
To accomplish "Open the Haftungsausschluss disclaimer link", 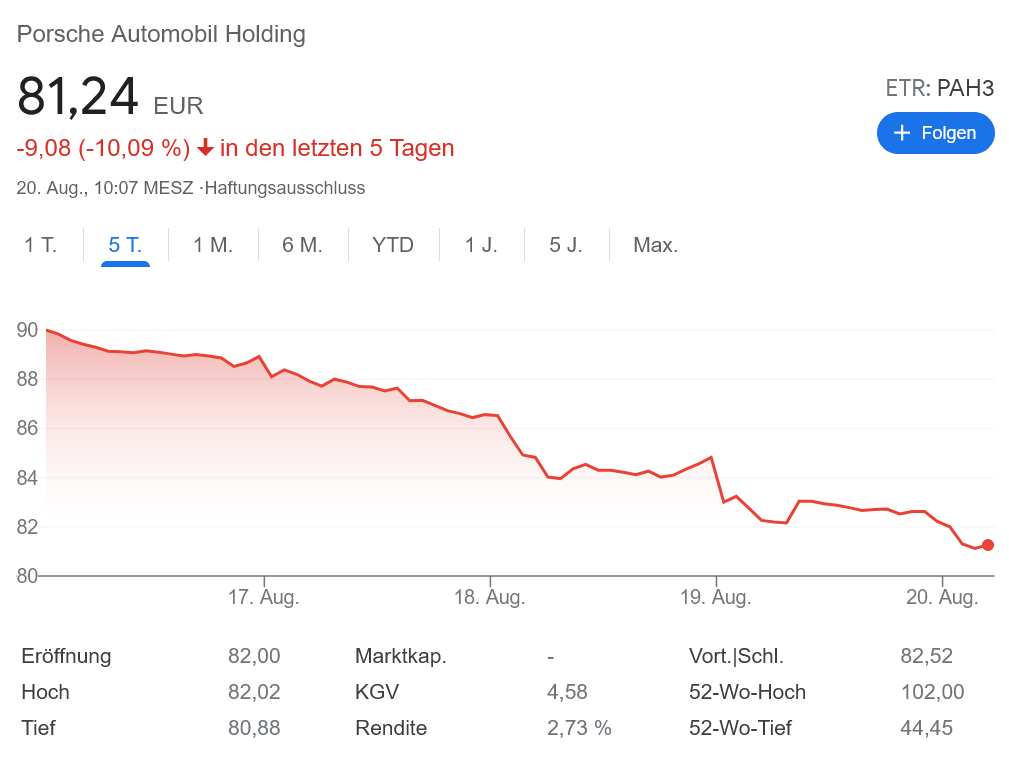I will coord(285,188).
